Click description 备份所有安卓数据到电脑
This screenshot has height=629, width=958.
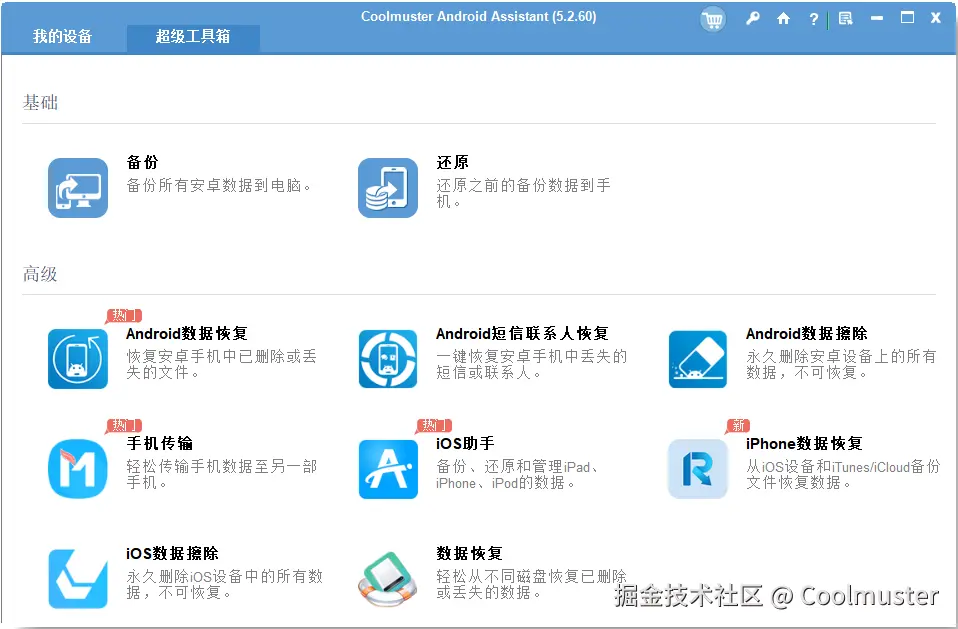[x=219, y=185]
